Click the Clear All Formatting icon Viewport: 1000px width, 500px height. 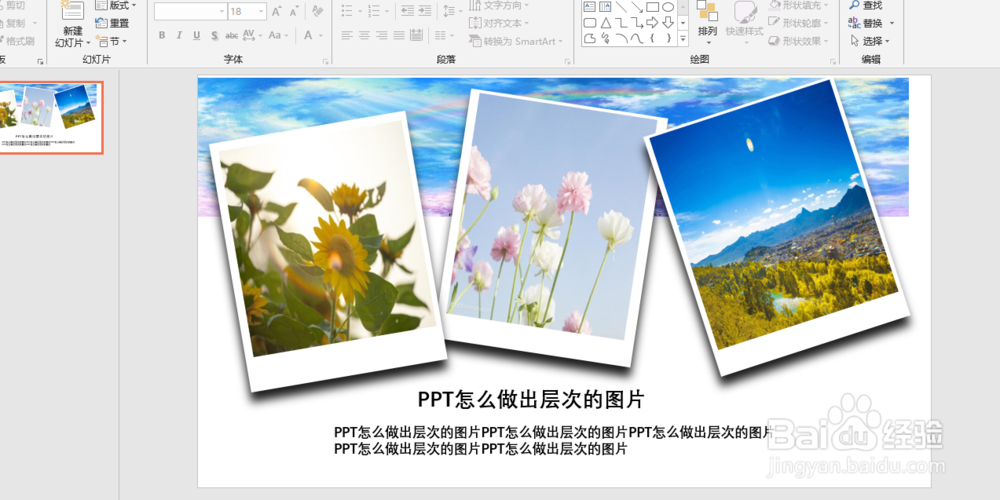(x=317, y=11)
